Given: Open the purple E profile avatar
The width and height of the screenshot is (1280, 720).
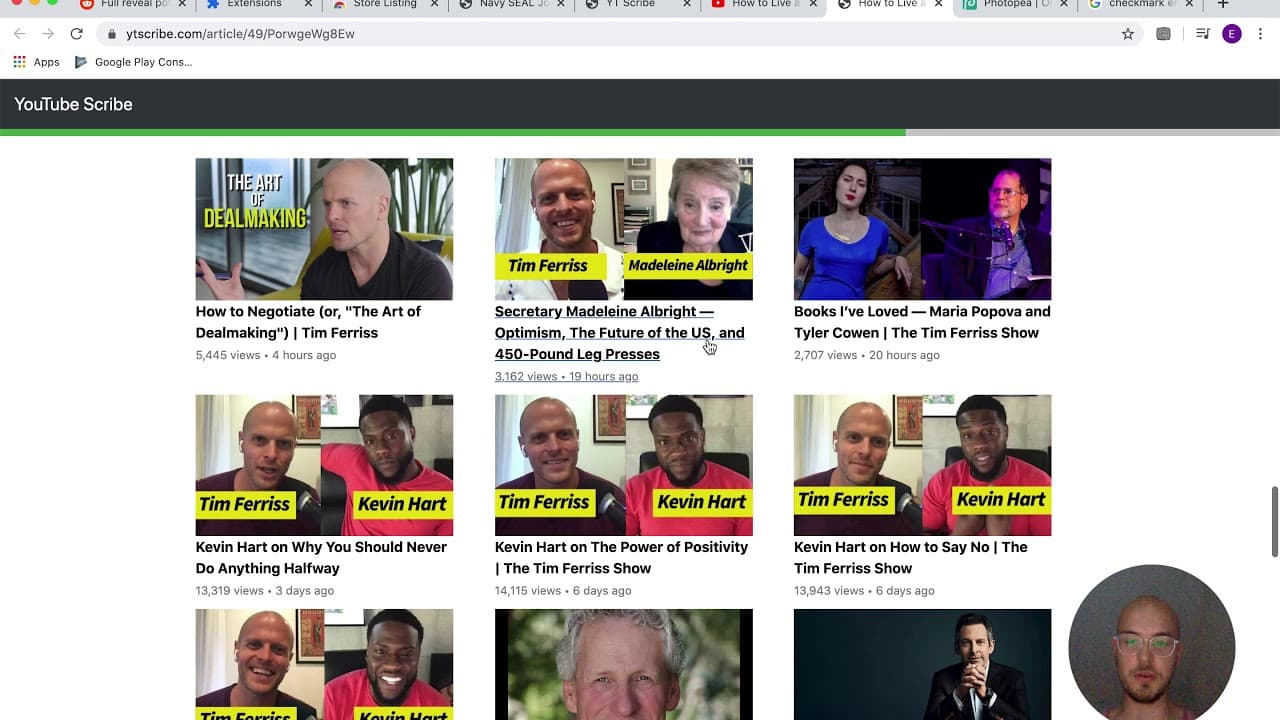Looking at the screenshot, I should click(x=1231, y=34).
